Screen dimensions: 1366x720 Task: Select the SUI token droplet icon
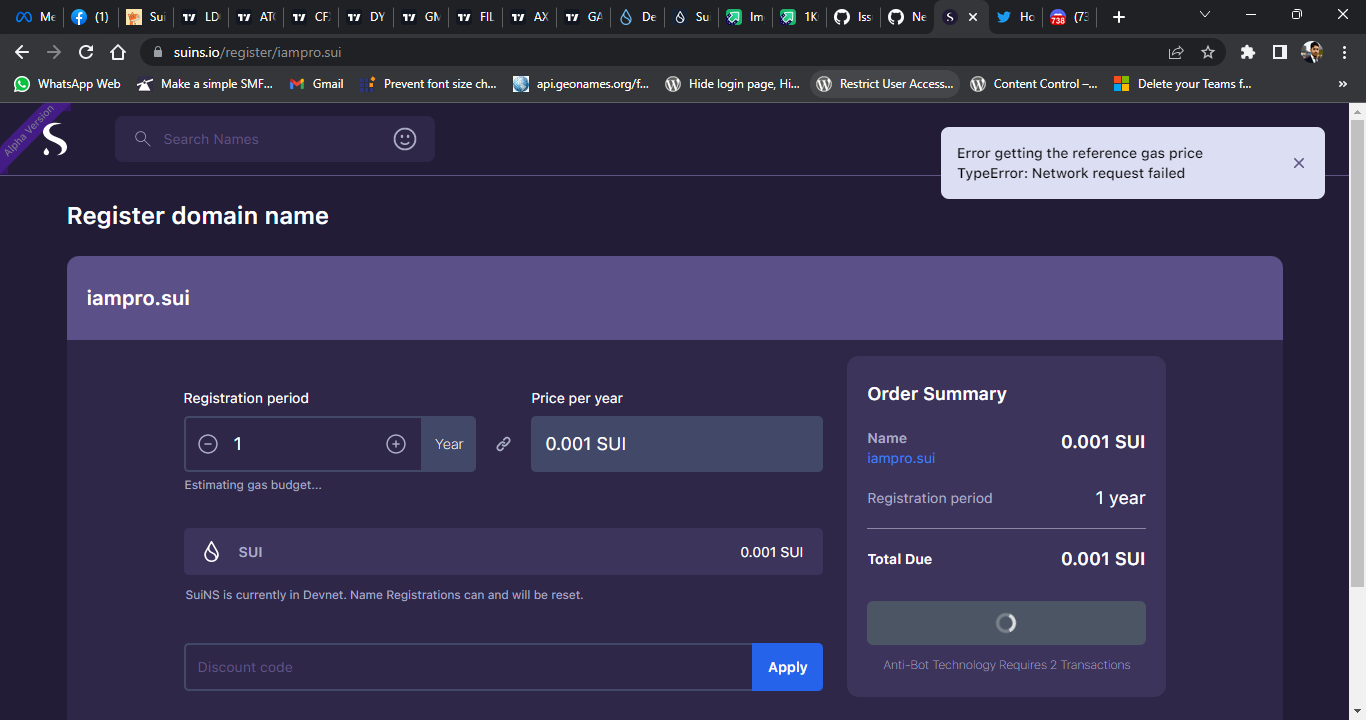coord(211,551)
